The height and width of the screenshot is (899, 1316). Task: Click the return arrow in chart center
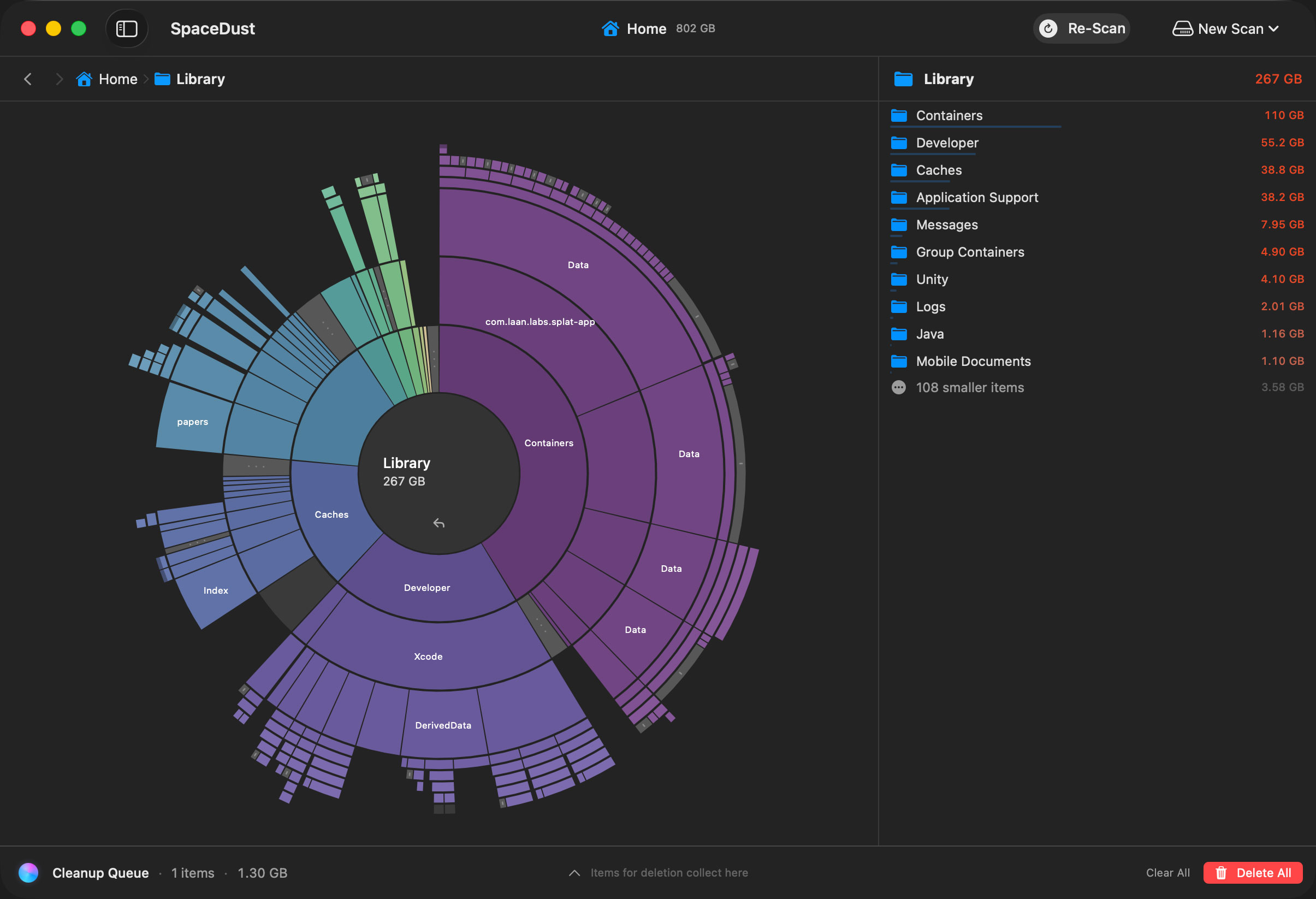coord(439,523)
